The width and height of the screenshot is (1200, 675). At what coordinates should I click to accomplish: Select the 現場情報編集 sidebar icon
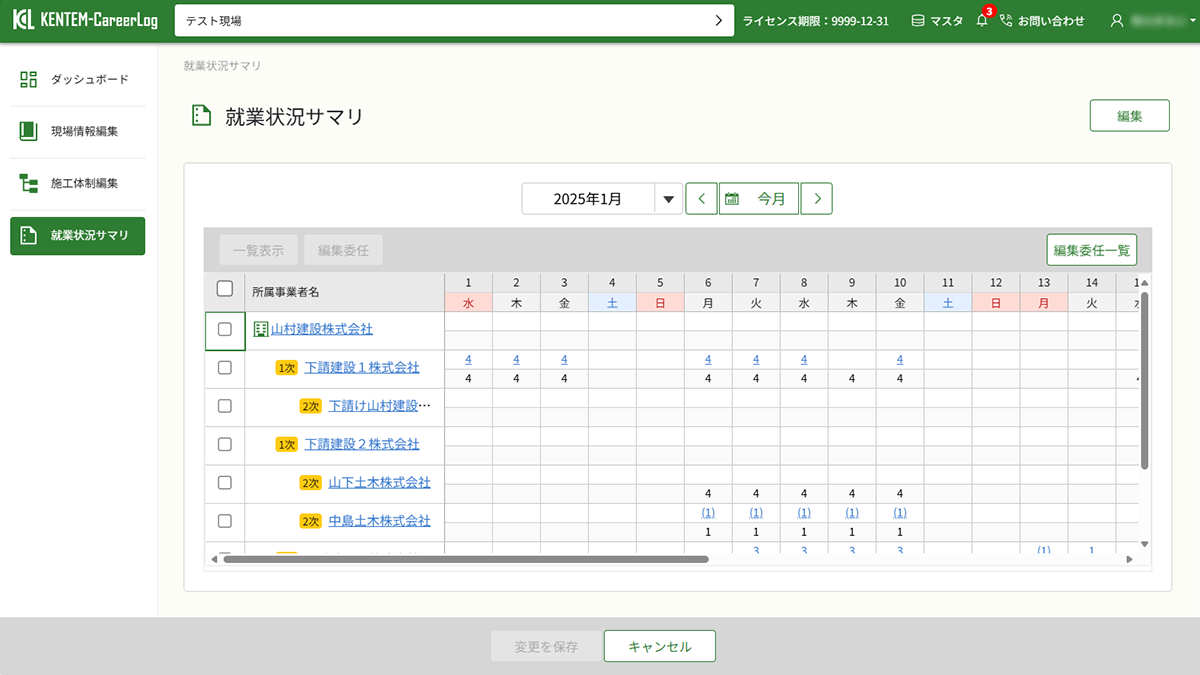click(30, 131)
